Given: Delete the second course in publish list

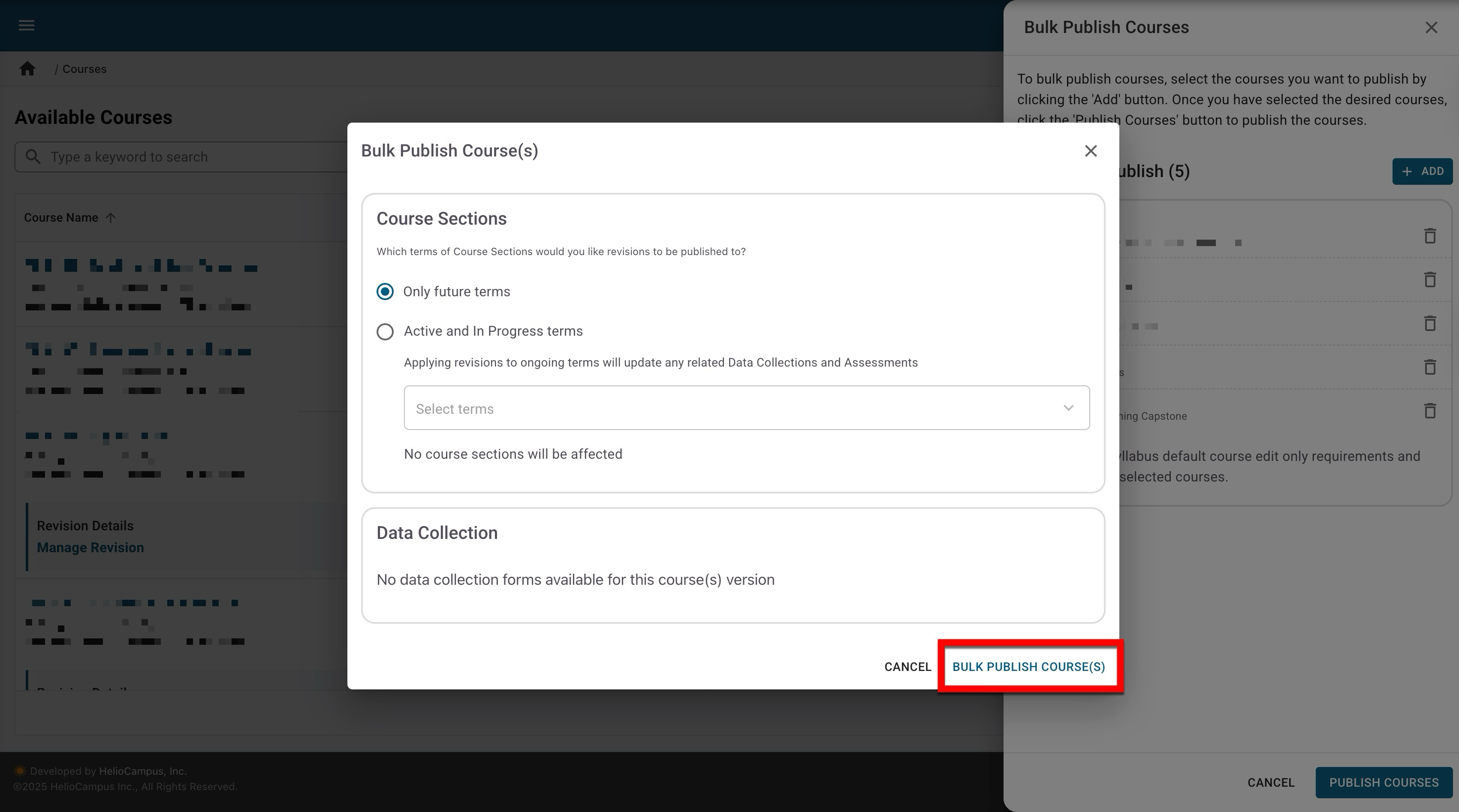Looking at the screenshot, I should [x=1429, y=280].
